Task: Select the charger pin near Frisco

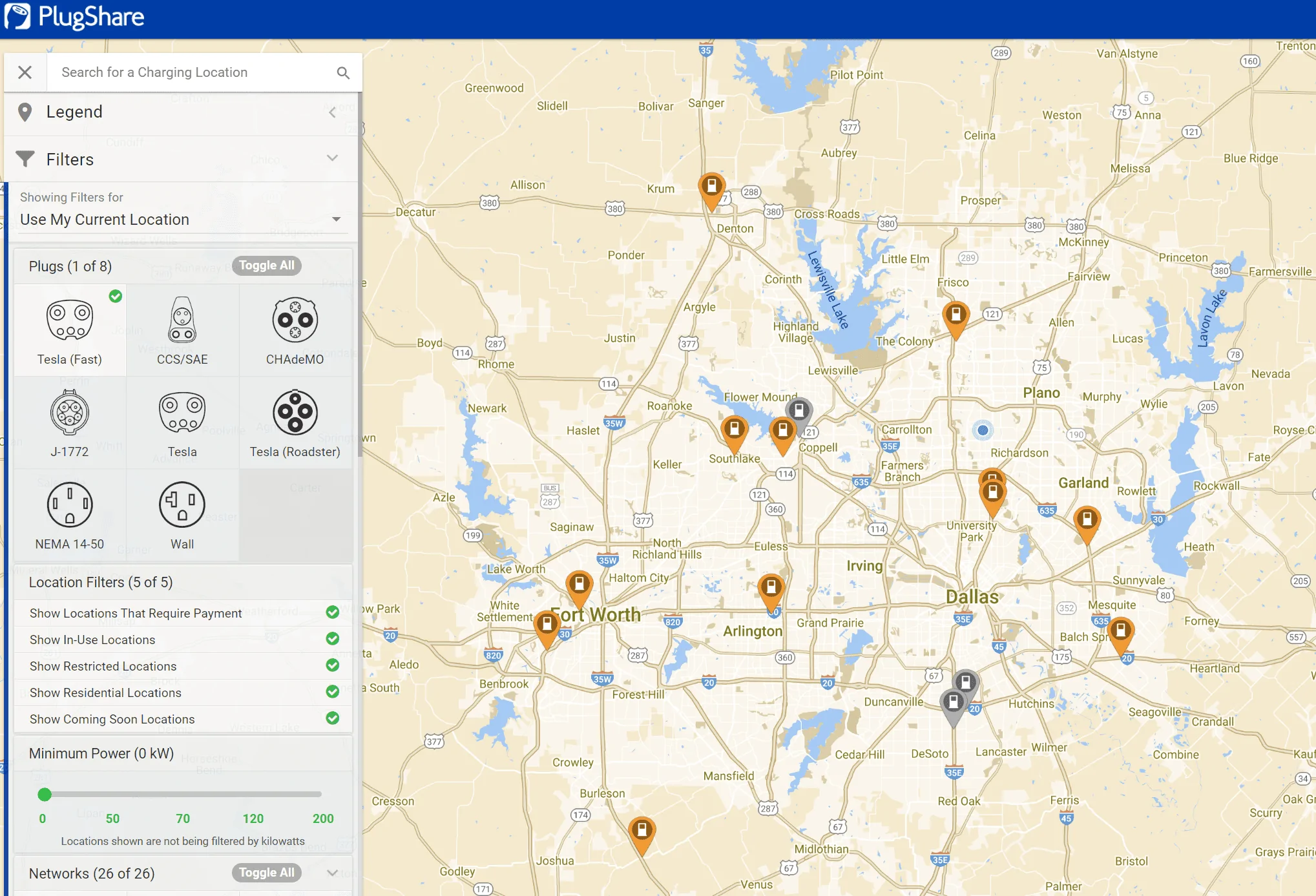Action: 956,320
